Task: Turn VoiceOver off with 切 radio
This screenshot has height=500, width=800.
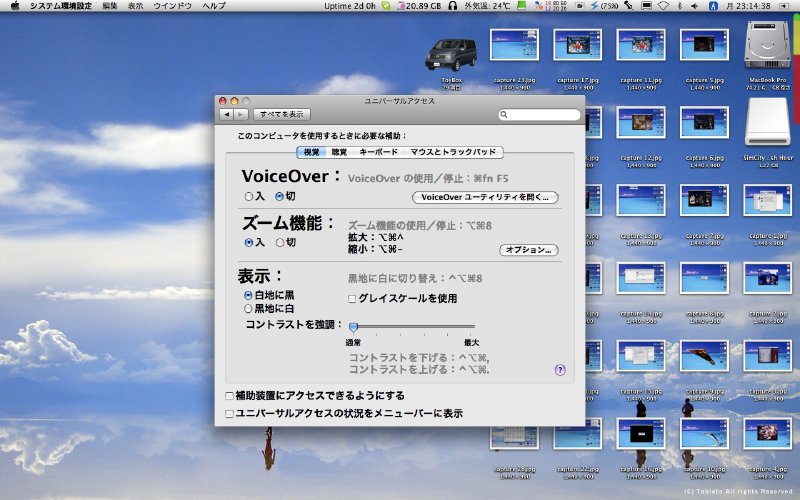Action: coord(279,196)
